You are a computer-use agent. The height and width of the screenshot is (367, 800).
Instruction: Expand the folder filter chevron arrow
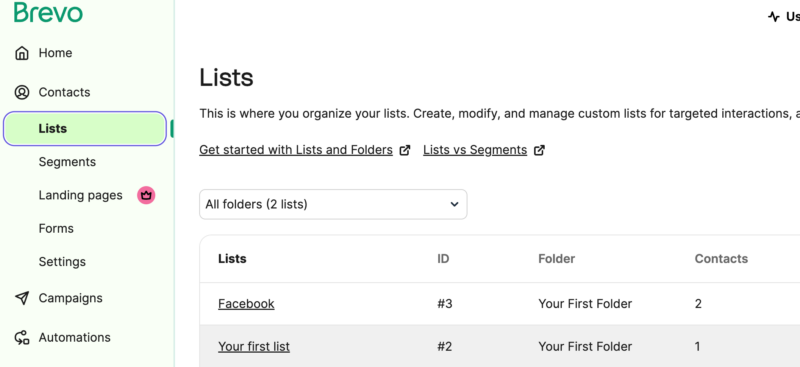tap(454, 205)
